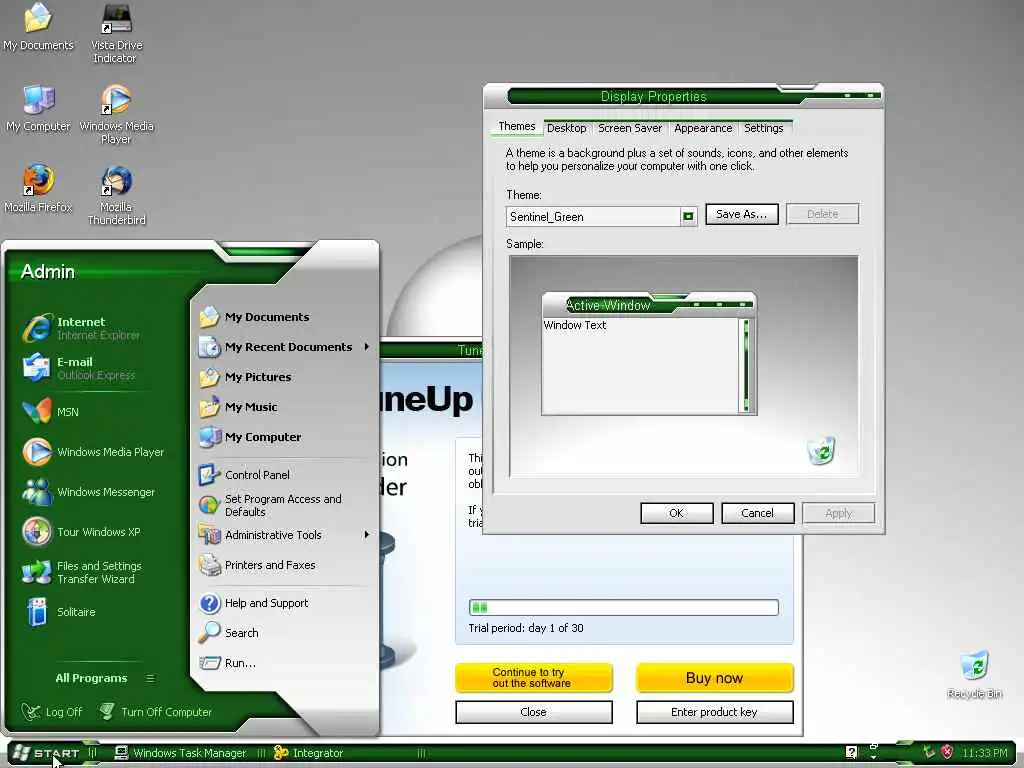1024x768 pixels.
Task: Cancel the Display Properties dialog
Action: (x=758, y=513)
